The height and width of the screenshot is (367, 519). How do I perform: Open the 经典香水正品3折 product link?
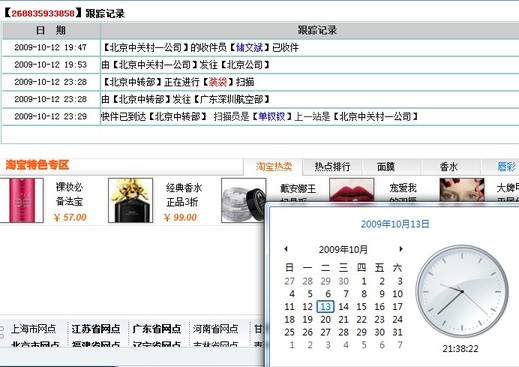pos(184,195)
